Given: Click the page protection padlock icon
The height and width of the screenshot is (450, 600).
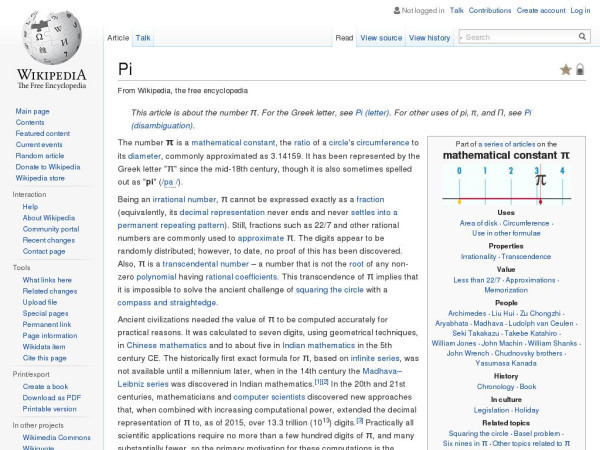Looking at the screenshot, I should point(580,69).
